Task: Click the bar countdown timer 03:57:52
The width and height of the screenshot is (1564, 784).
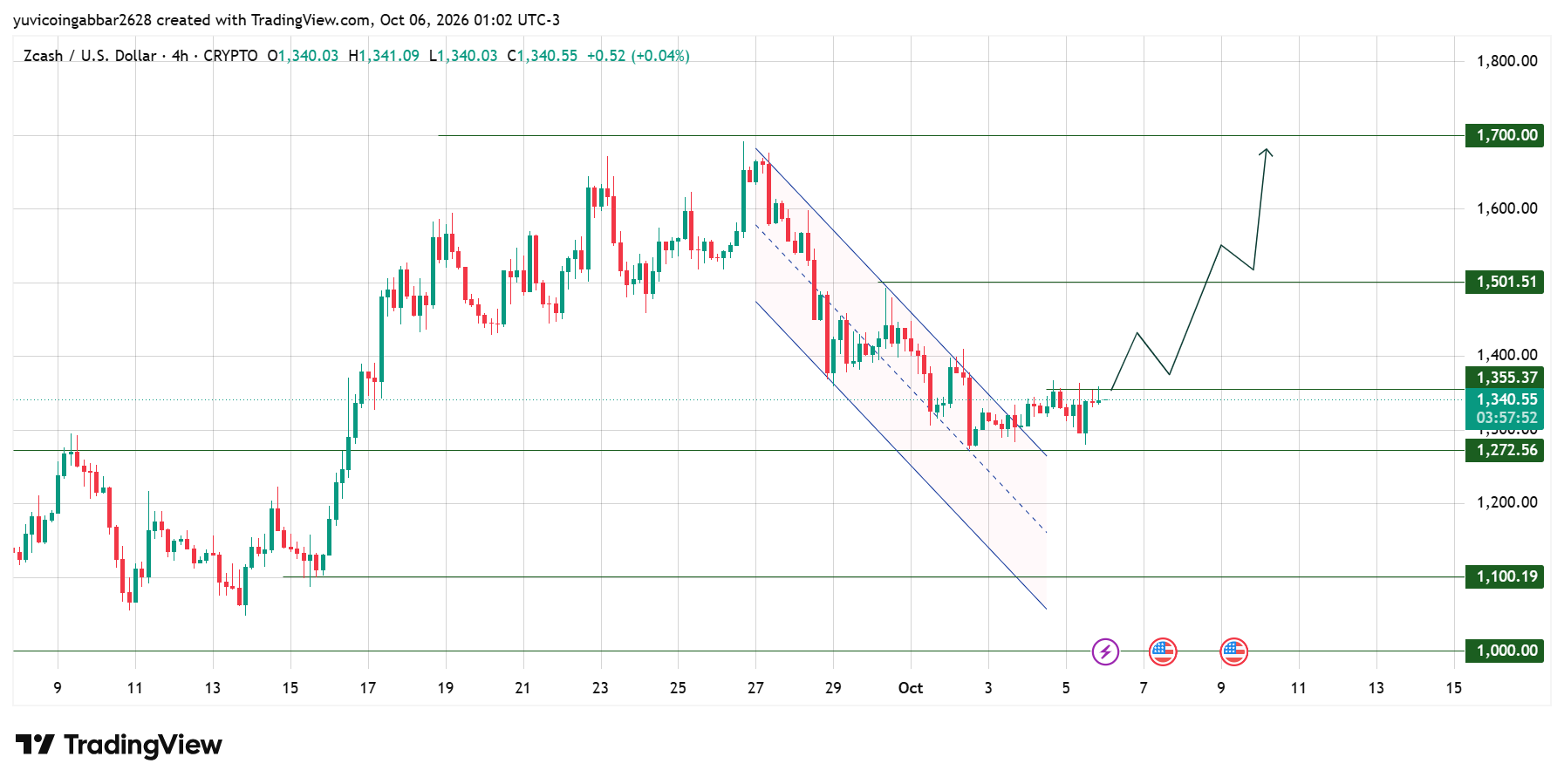Action: click(x=1505, y=419)
